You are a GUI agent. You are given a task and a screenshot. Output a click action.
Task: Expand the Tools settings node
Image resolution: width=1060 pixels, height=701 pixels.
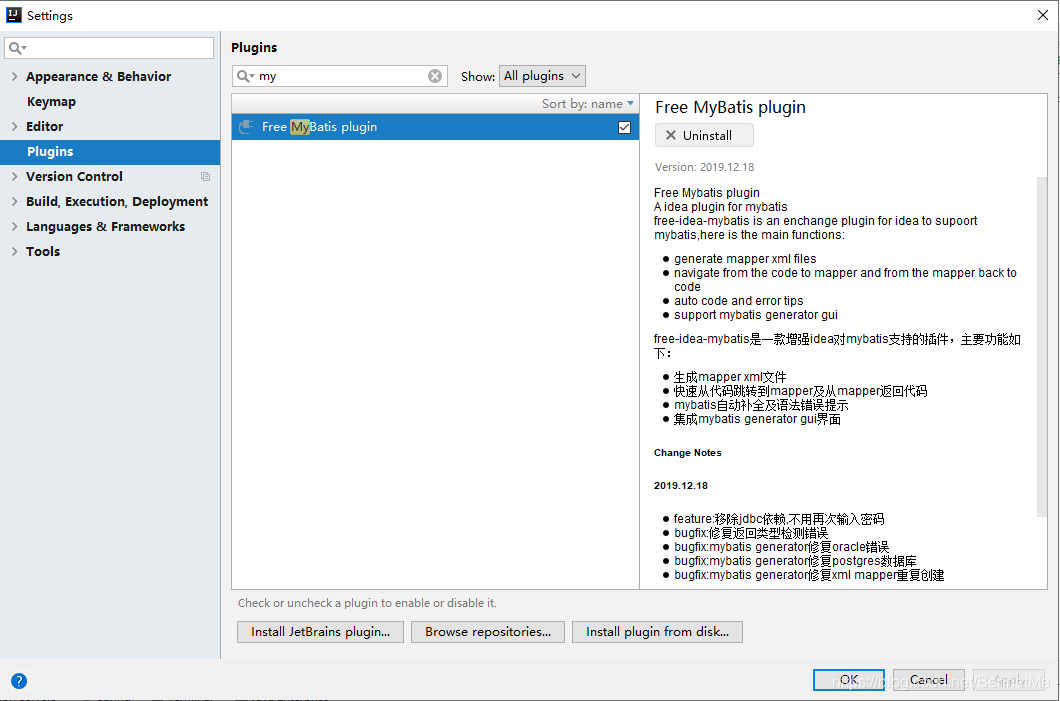pos(14,251)
